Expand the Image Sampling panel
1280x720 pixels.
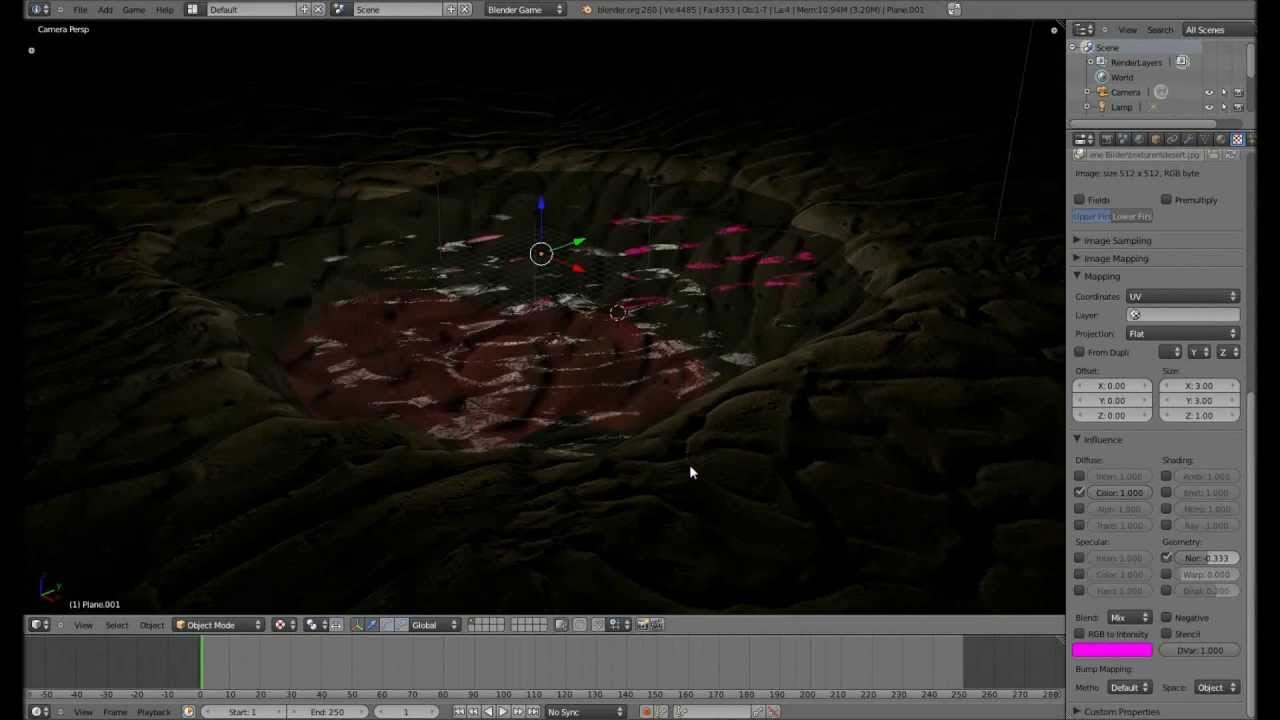(1117, 241)
